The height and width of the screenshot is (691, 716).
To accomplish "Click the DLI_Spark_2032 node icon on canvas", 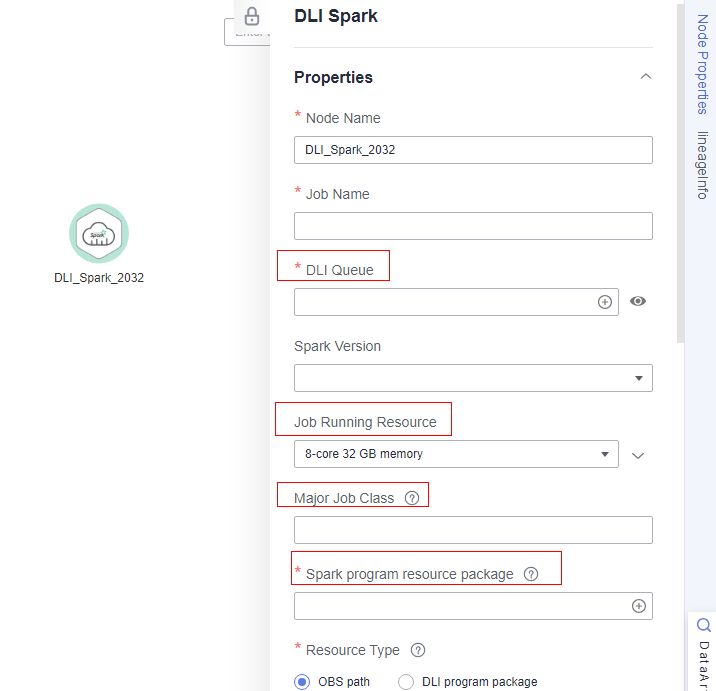I will pyautogui.click(x=99, y=234).
